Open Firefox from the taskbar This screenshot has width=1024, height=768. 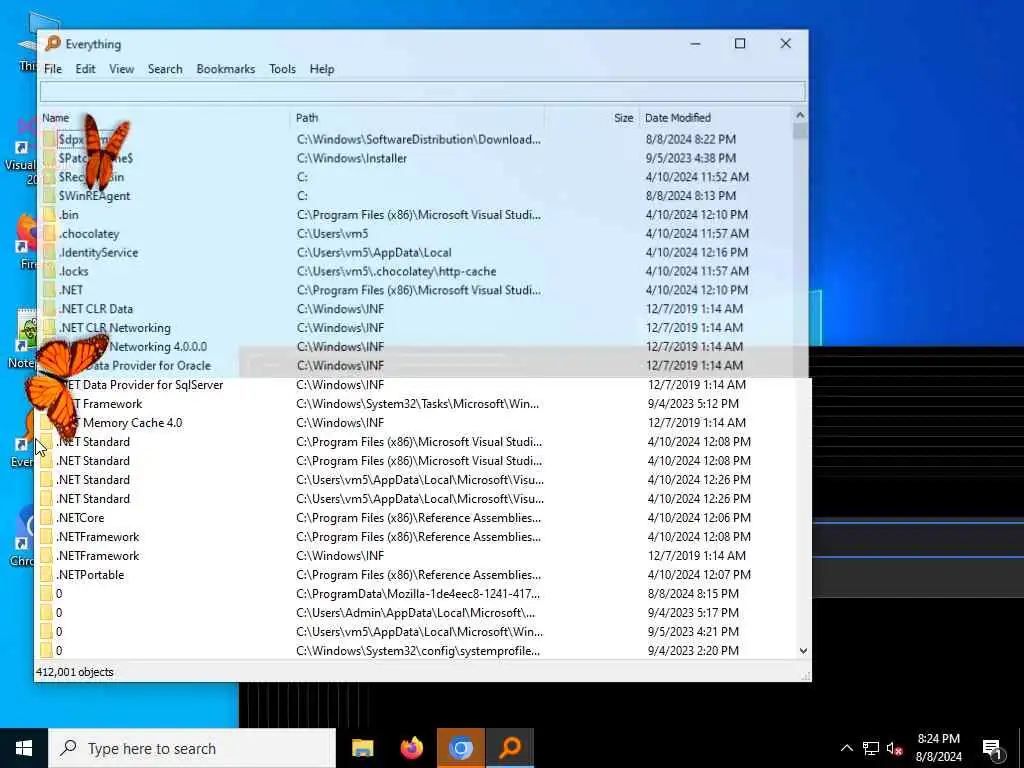(x=411, y=748)
